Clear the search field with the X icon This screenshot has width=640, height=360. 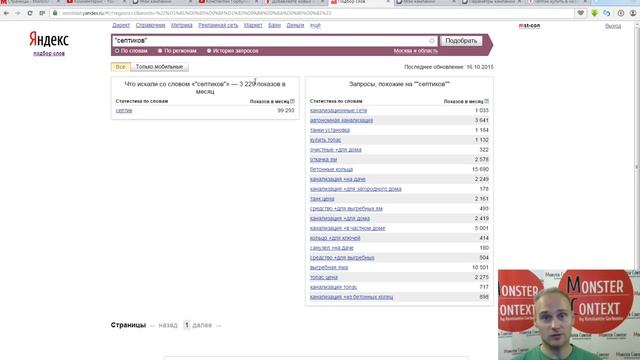click(x=432, y=41)
